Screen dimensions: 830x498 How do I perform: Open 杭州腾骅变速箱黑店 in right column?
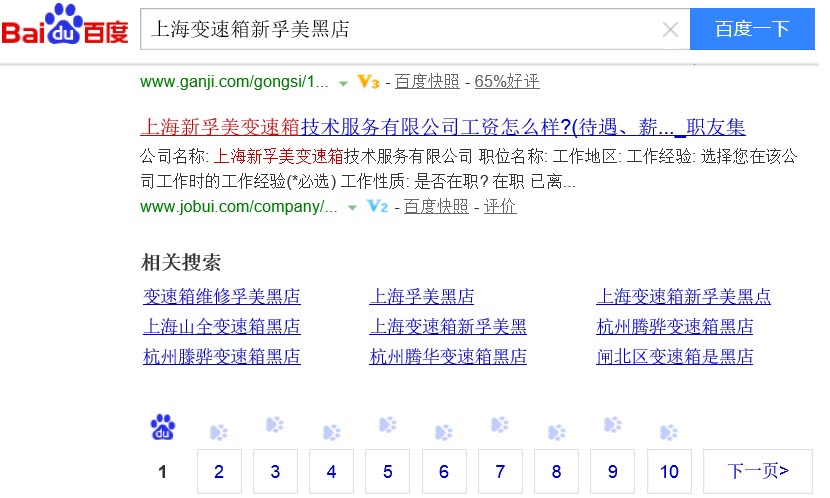tap(675, 327)
